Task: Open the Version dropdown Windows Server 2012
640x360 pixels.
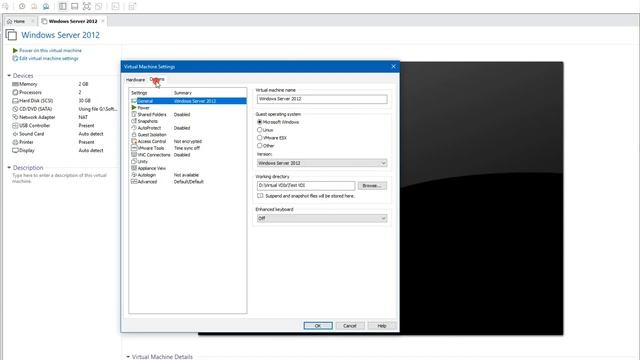Action: 322,163
